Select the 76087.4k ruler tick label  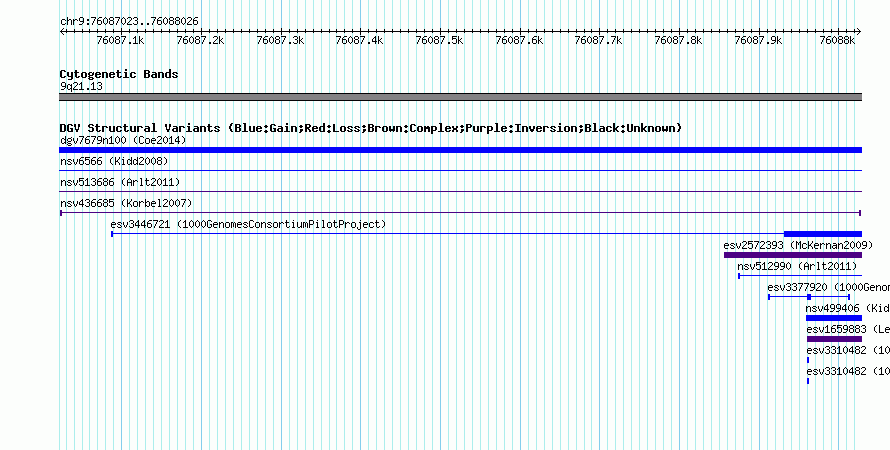pos(360,41)
